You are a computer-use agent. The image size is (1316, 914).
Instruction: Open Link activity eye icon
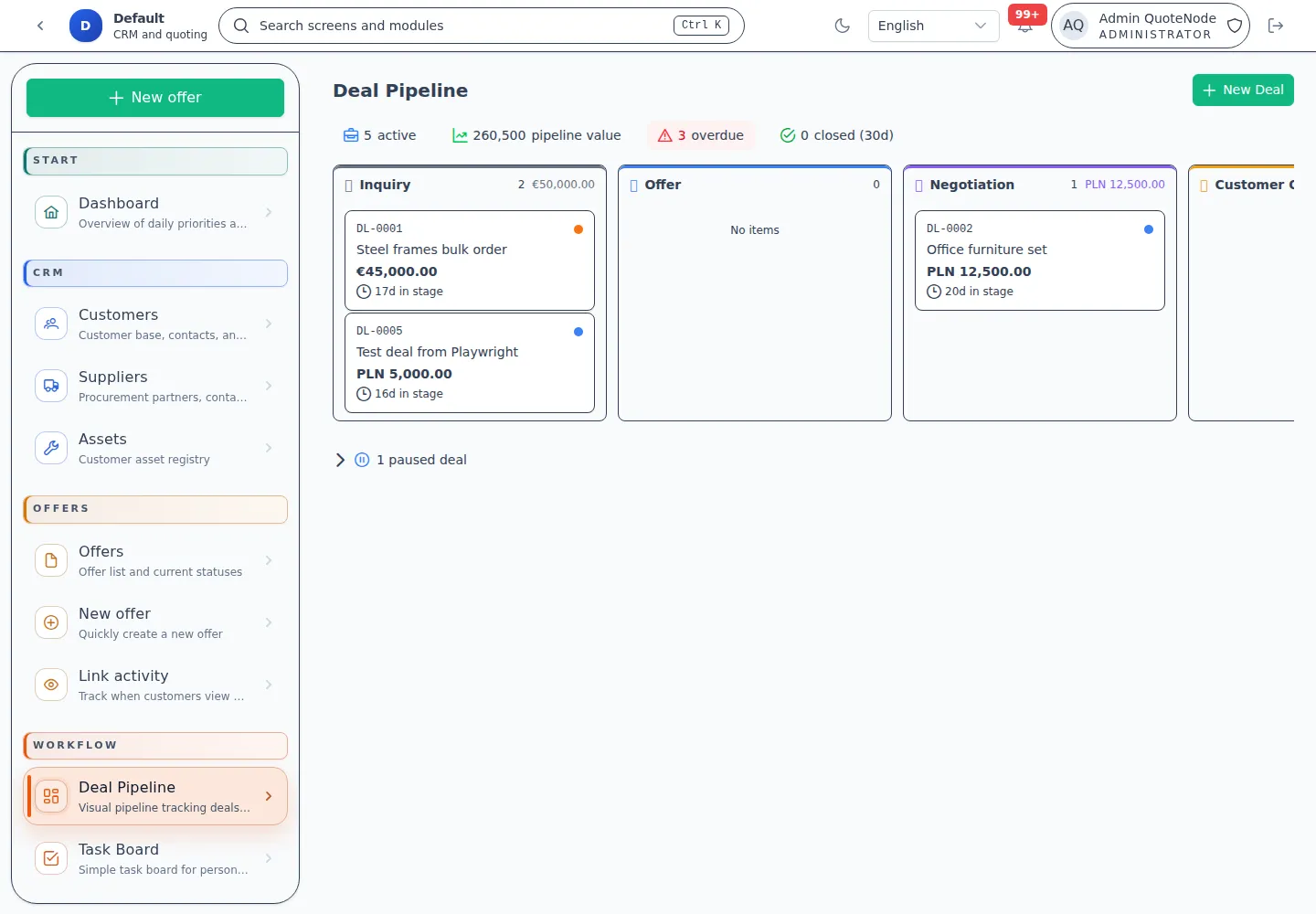pyautogui.click(x=51, y=685)
